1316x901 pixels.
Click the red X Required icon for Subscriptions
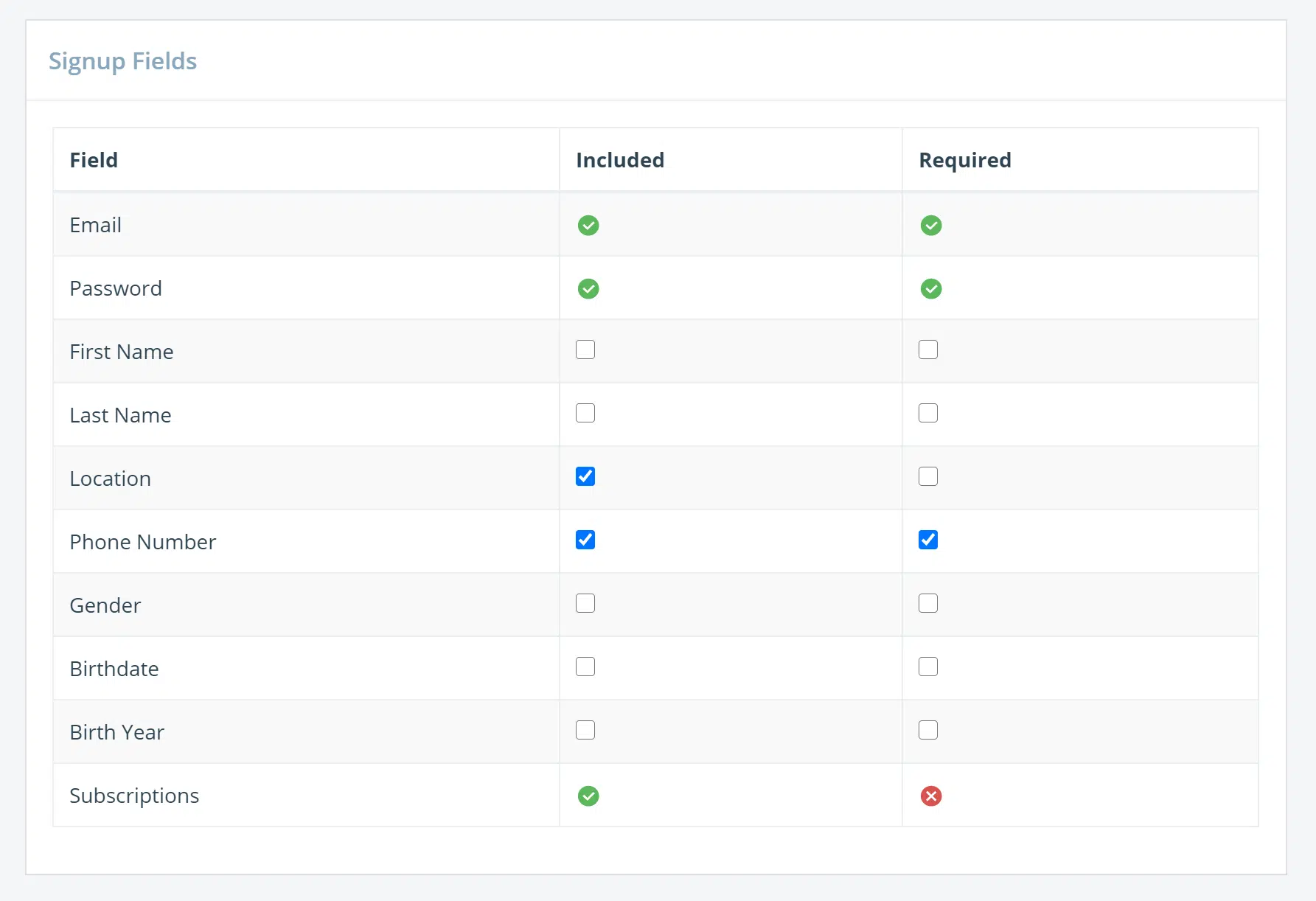click(931, 796)
